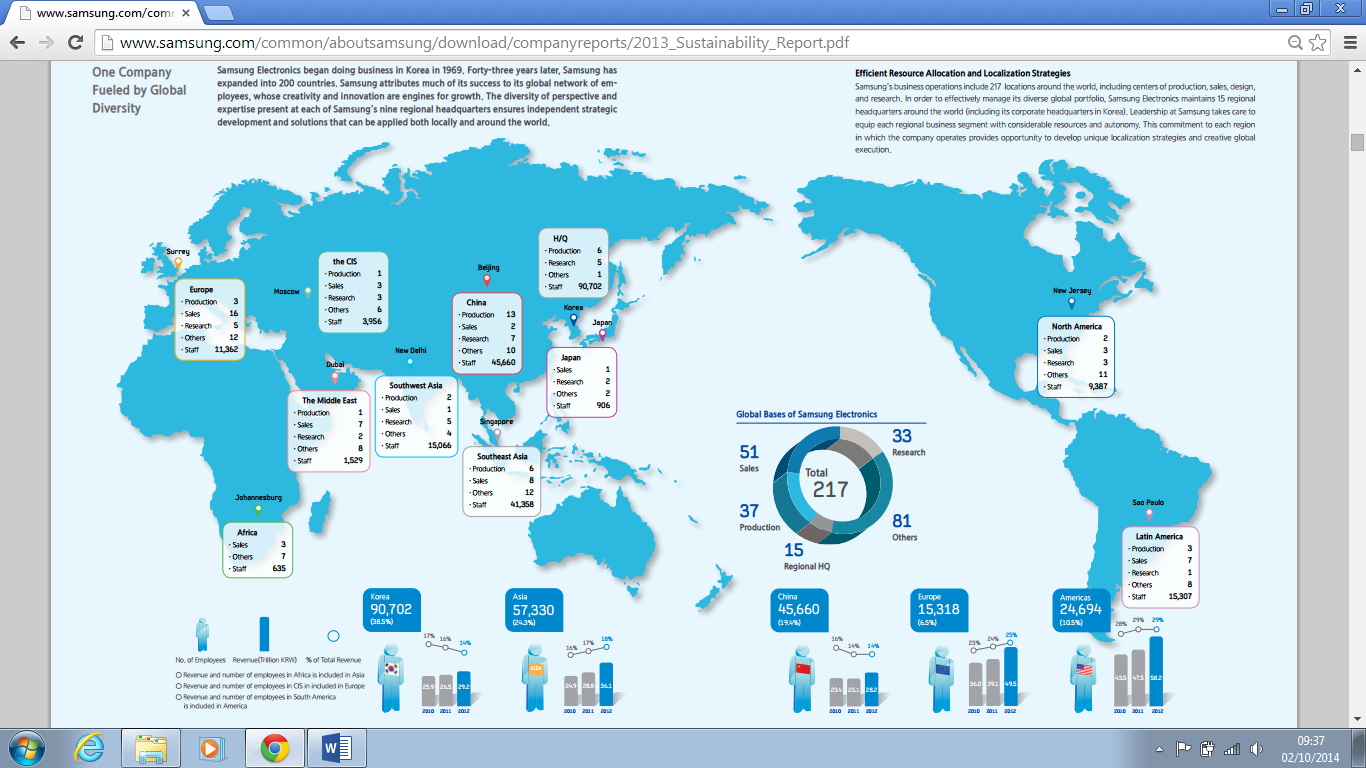Click the scrollbar up arrow
The width and height of the screenshot is (1366, 768).
coord(1357,67)
